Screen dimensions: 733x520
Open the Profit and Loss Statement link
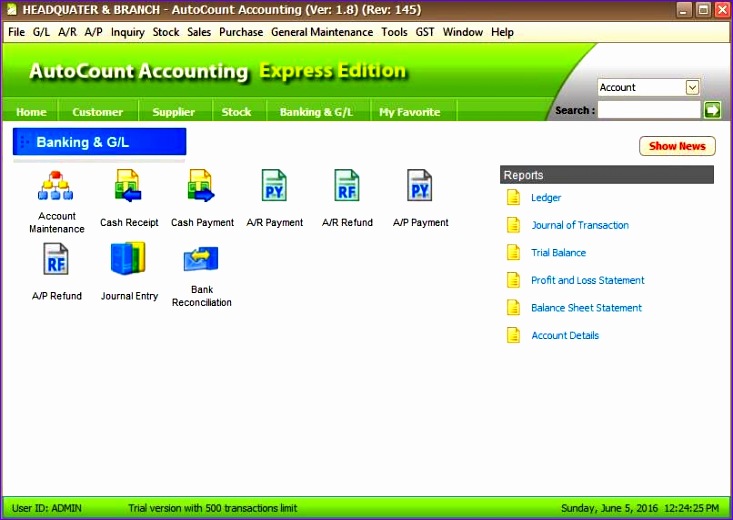tap(588, 281)
